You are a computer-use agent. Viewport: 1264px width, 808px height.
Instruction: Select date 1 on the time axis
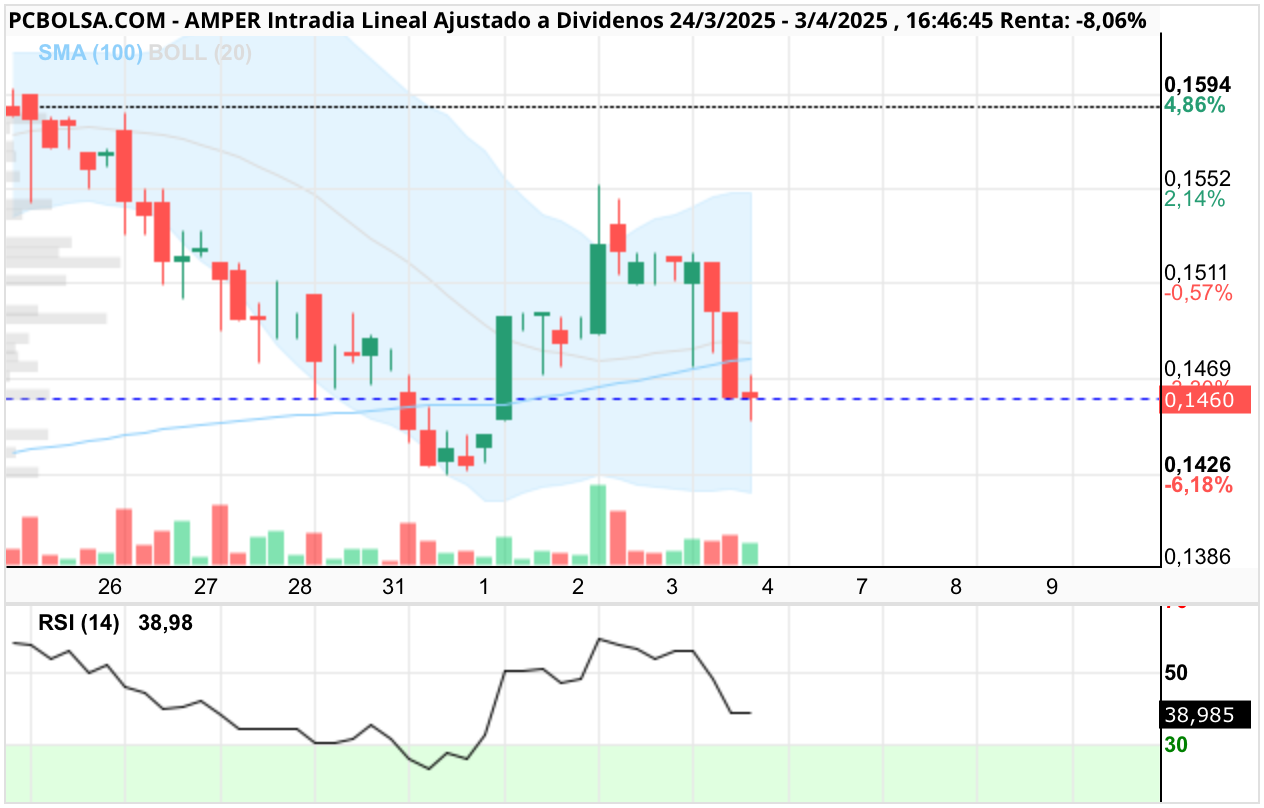[x=484, y=587]
